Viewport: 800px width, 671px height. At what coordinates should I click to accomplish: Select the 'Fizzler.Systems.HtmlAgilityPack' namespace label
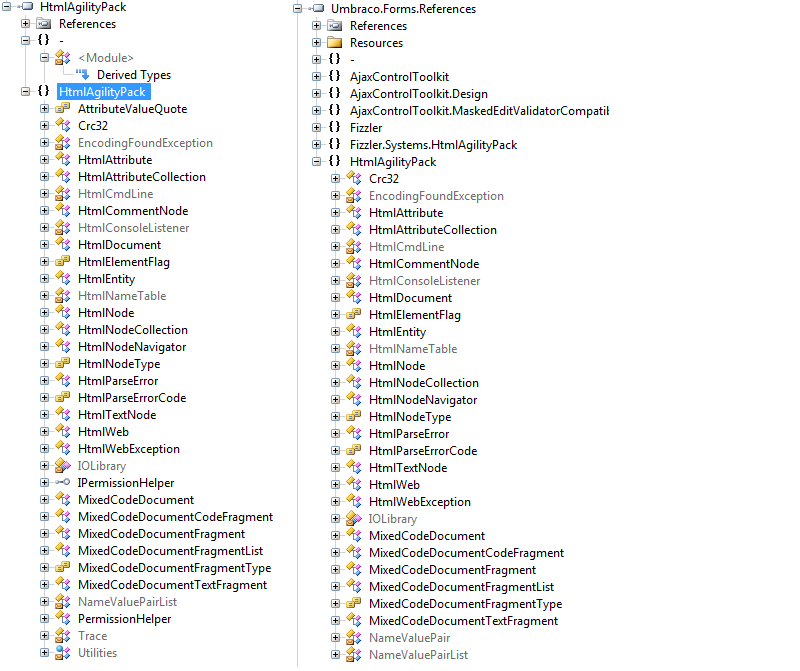[434, 145]
